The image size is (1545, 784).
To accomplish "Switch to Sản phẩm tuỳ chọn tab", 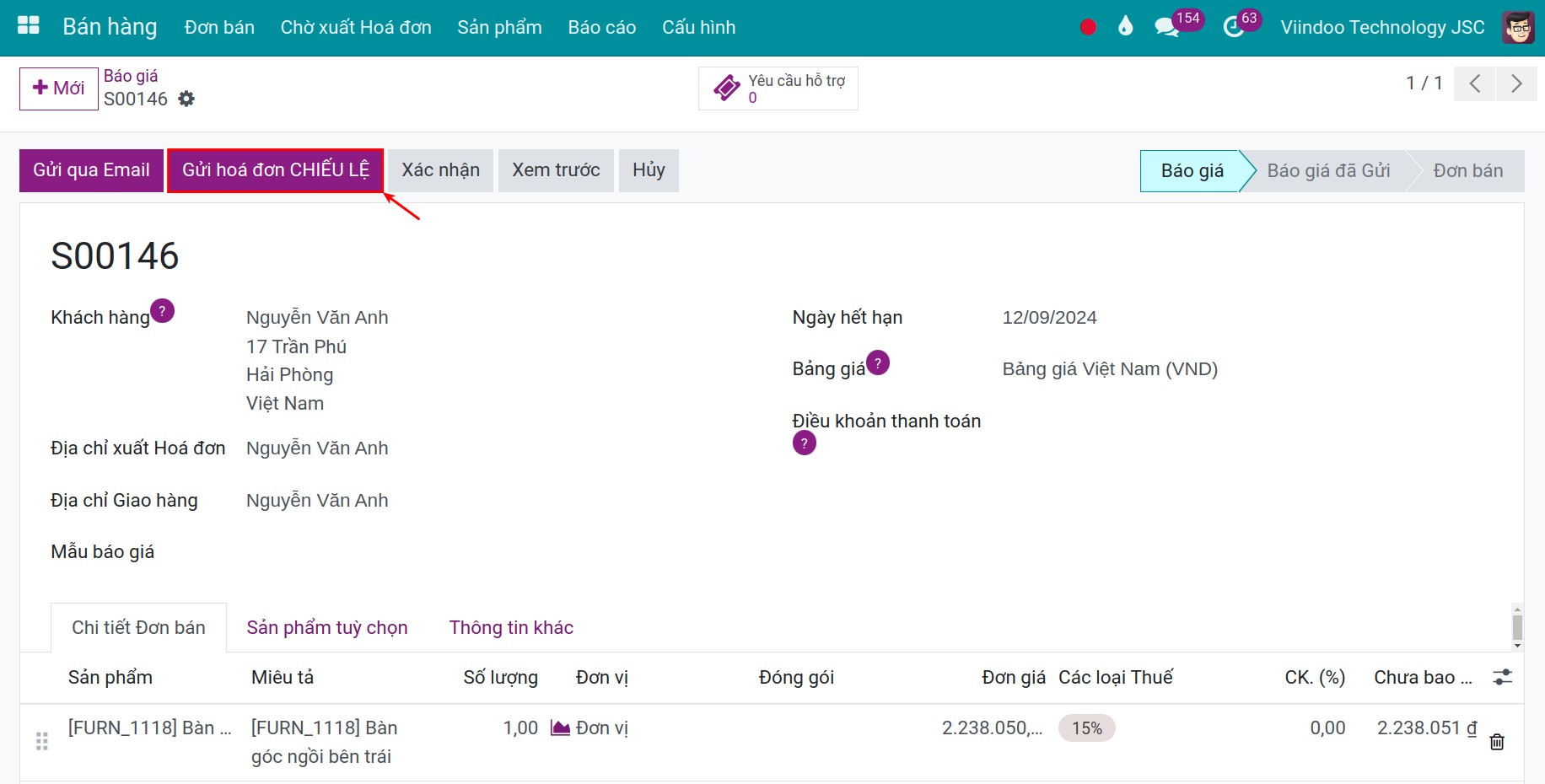I will [x=327, y=627].
